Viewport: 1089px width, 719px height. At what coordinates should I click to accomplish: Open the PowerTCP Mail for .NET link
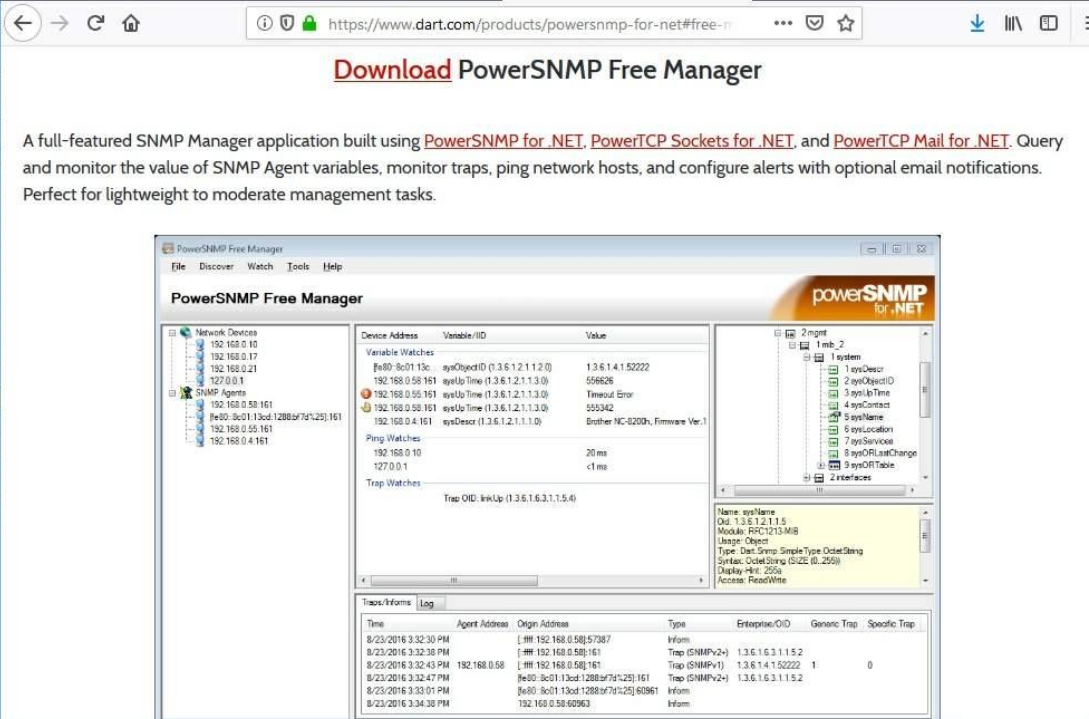(x=921, y=140)
